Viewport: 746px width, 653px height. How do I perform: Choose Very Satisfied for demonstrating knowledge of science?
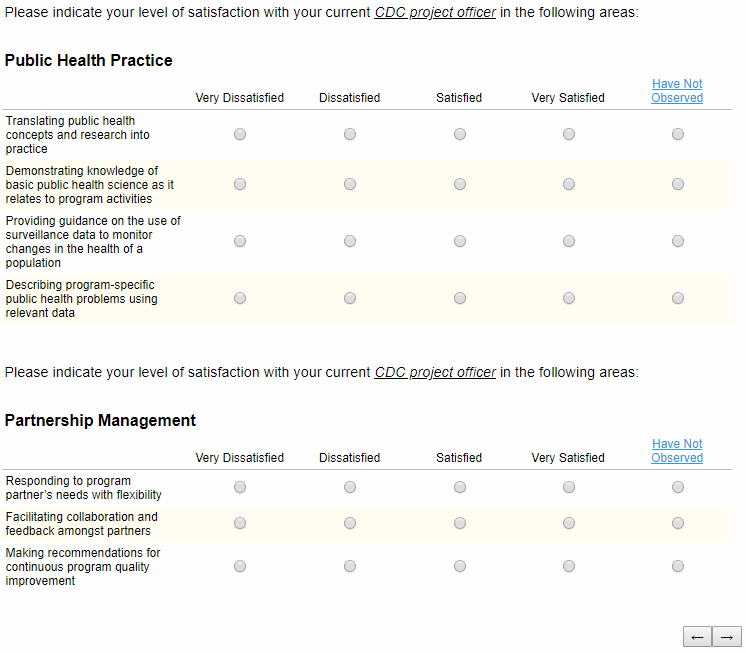(569, 184)
